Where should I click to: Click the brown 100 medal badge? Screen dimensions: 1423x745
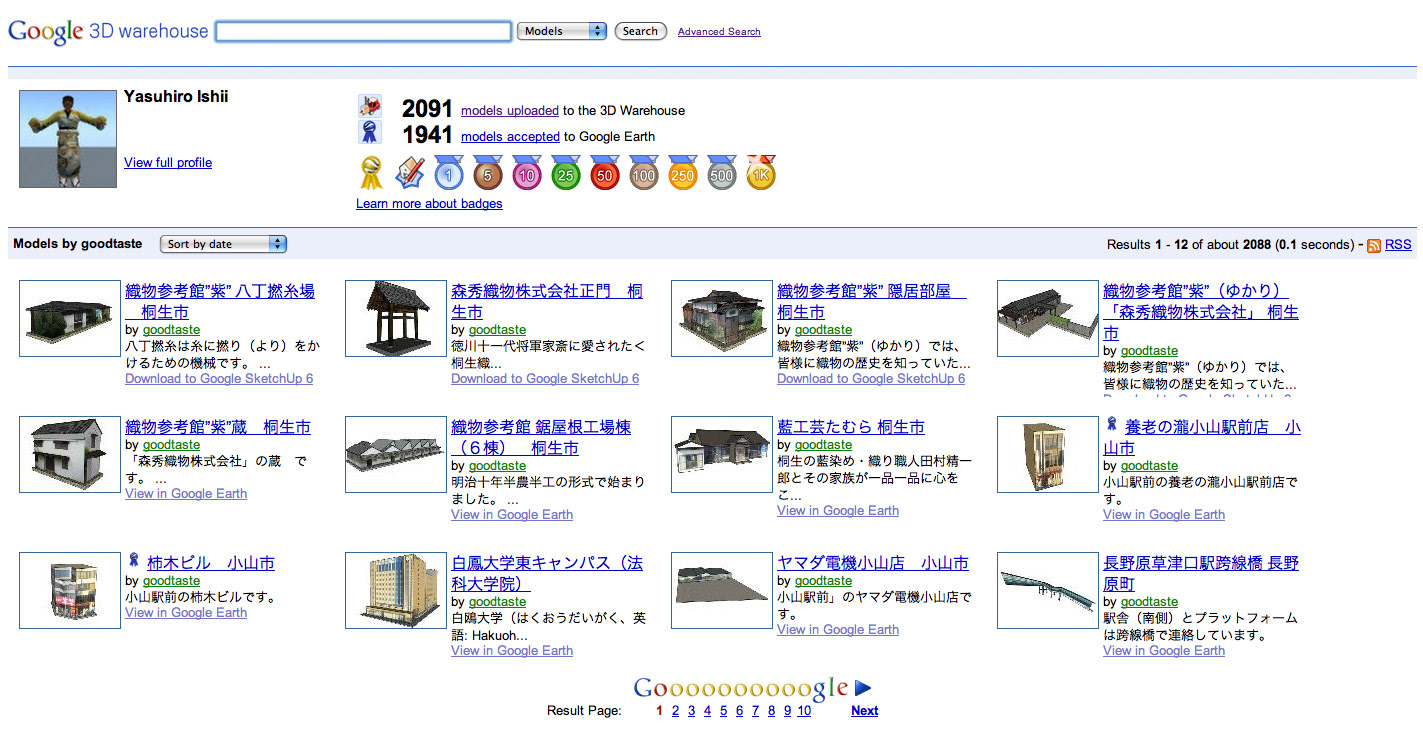643,173
